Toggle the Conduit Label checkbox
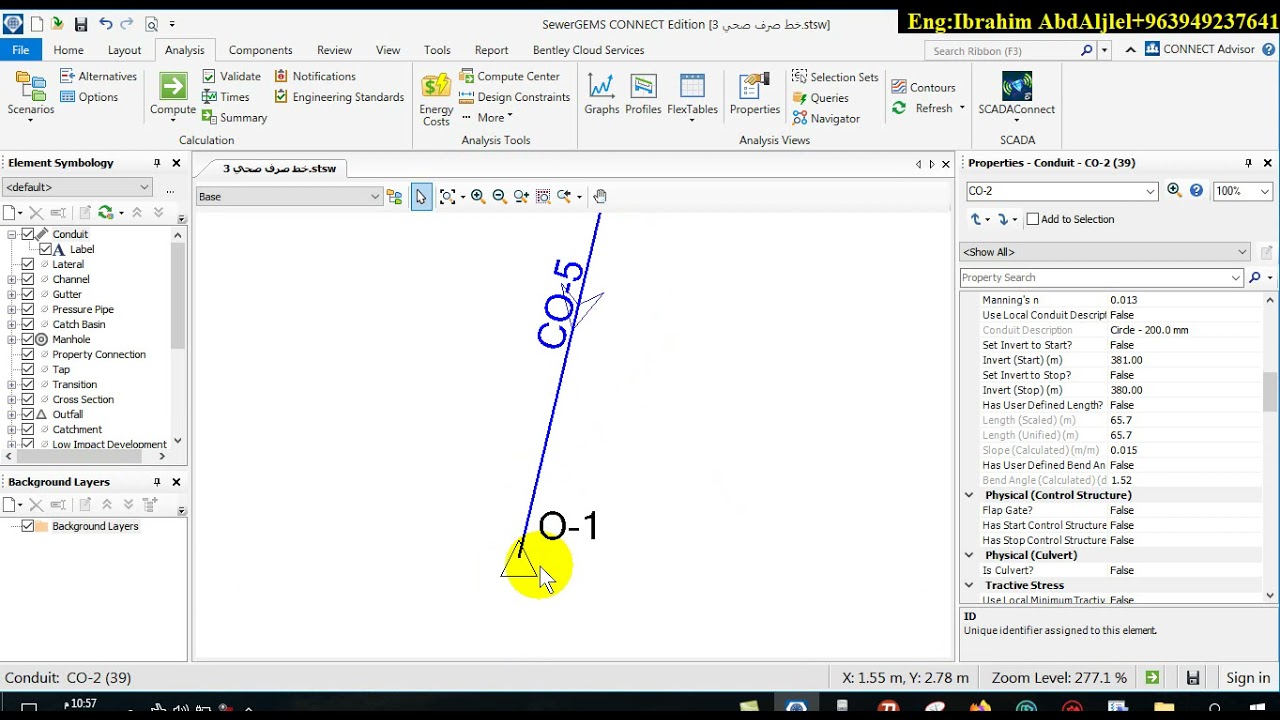Image resolution: width=1280 pixels, height=720 pixels. (x=45, y=249)
